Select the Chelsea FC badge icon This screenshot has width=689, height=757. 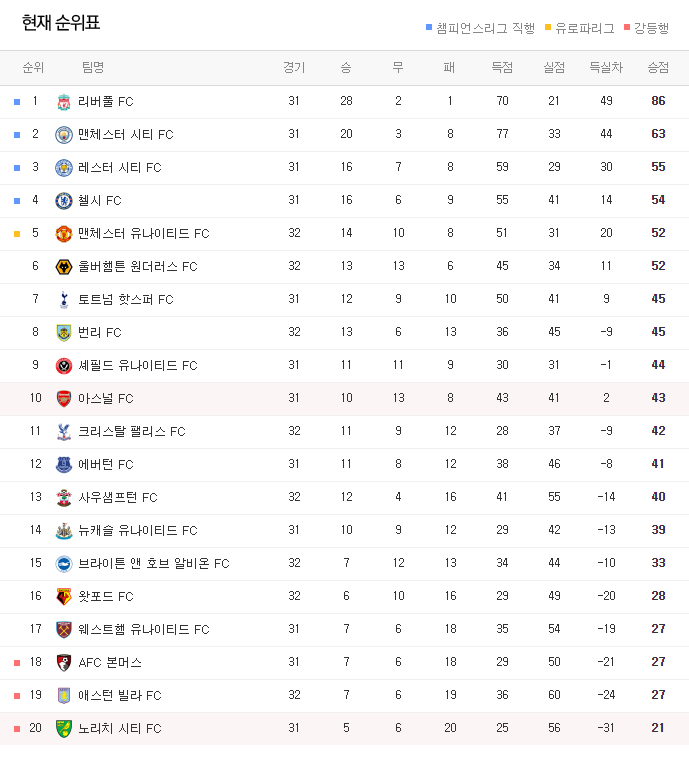point(64,201)
